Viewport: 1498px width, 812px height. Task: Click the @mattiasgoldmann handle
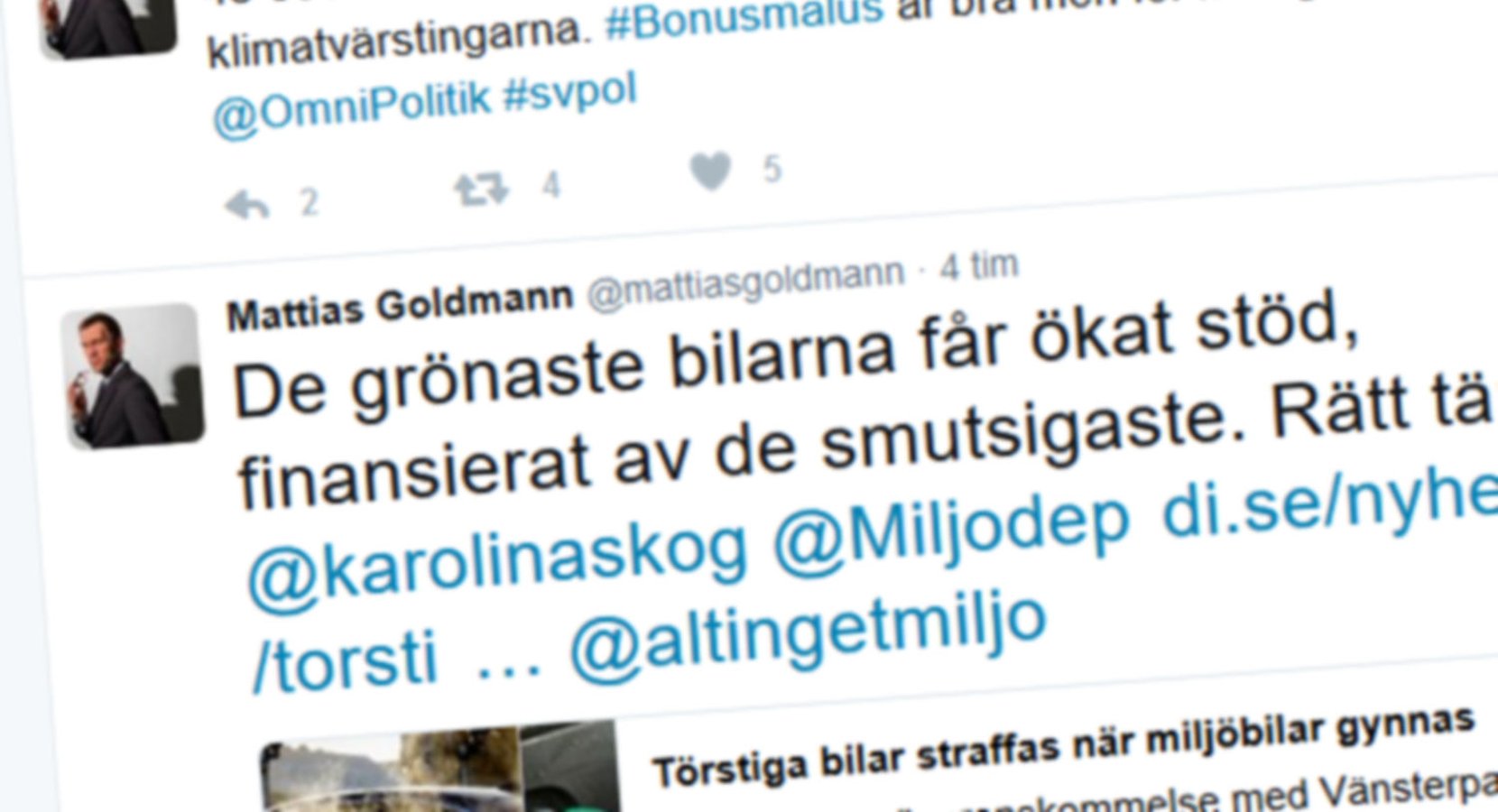(745, 284)
